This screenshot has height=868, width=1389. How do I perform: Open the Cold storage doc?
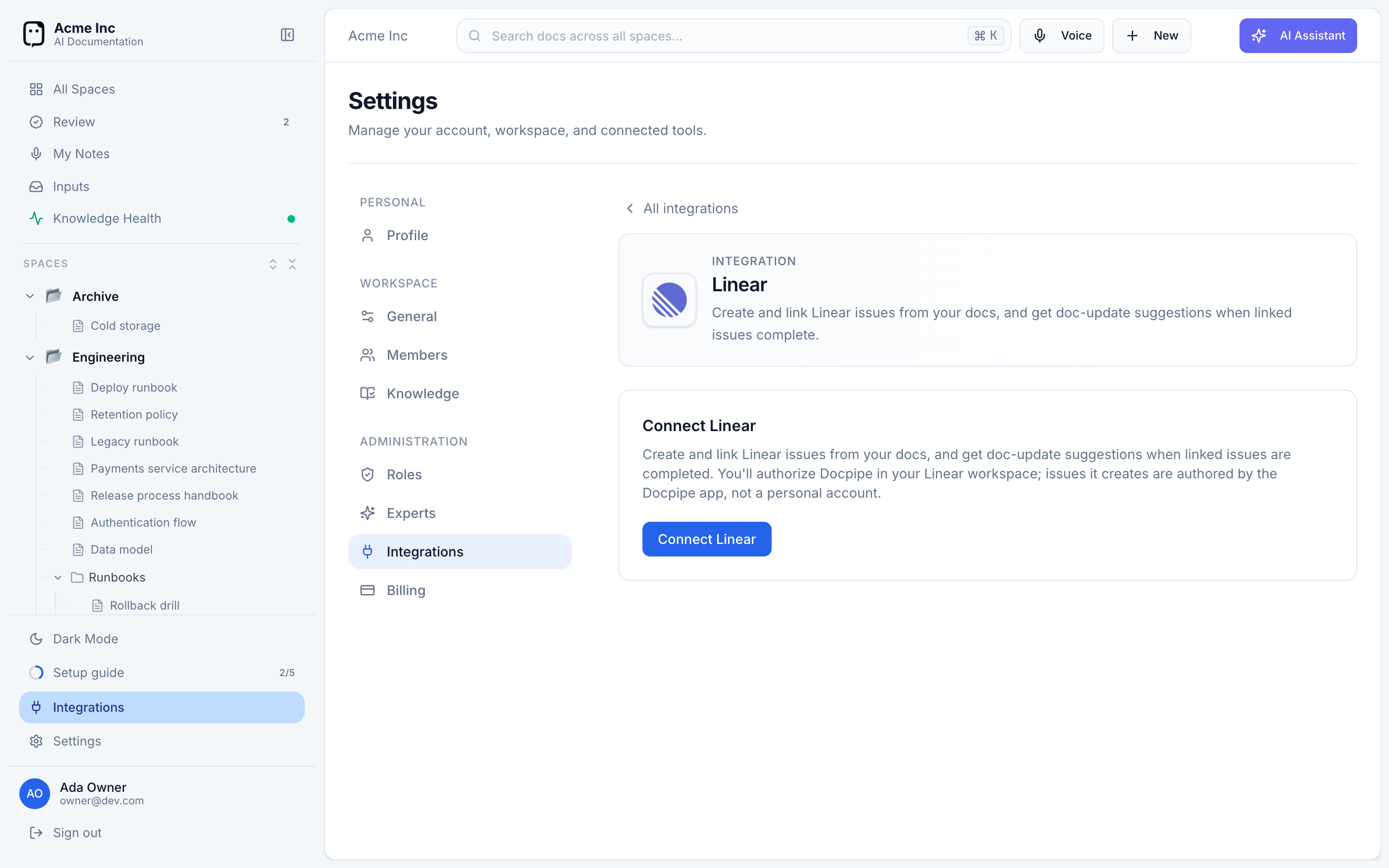(125, 326)
